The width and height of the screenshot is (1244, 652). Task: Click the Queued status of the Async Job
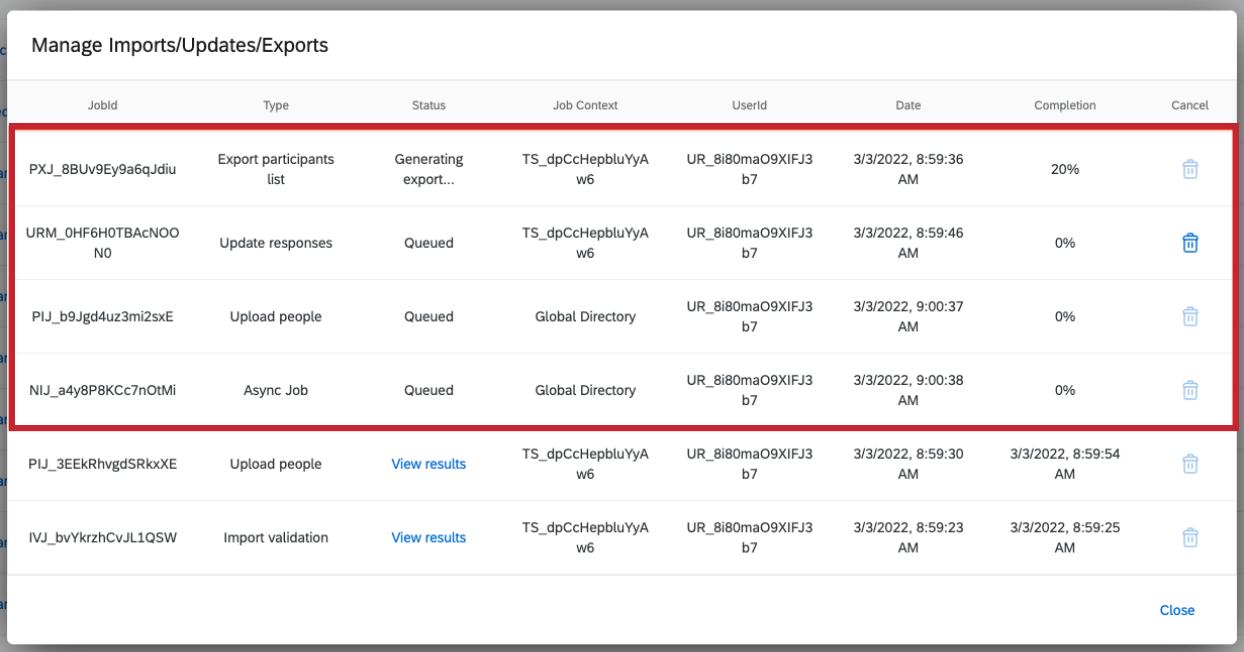428,390
